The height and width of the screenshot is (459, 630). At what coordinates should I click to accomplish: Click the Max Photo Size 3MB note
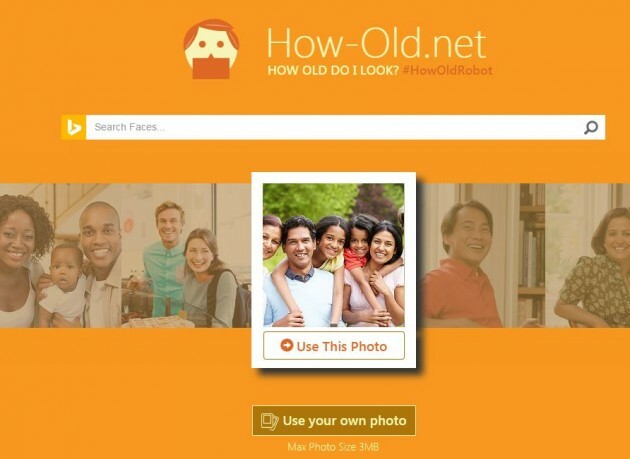tap(333, 447)
